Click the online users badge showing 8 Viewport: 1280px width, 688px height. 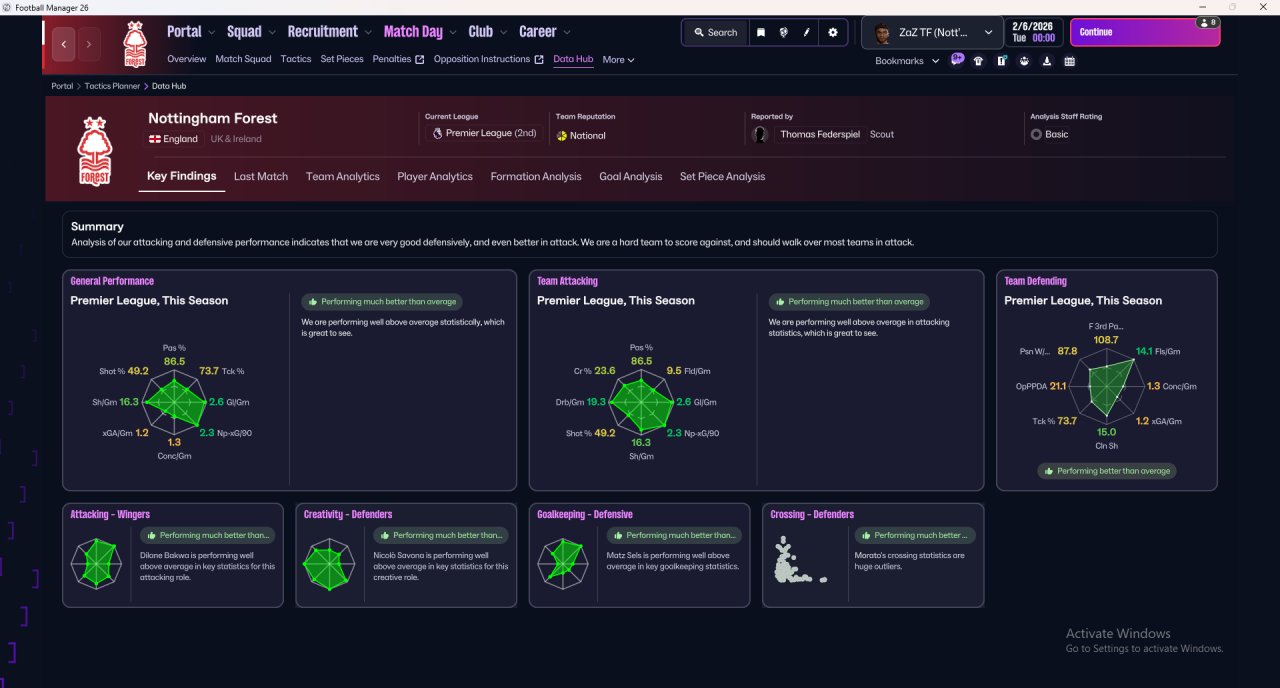[1208, 22]
